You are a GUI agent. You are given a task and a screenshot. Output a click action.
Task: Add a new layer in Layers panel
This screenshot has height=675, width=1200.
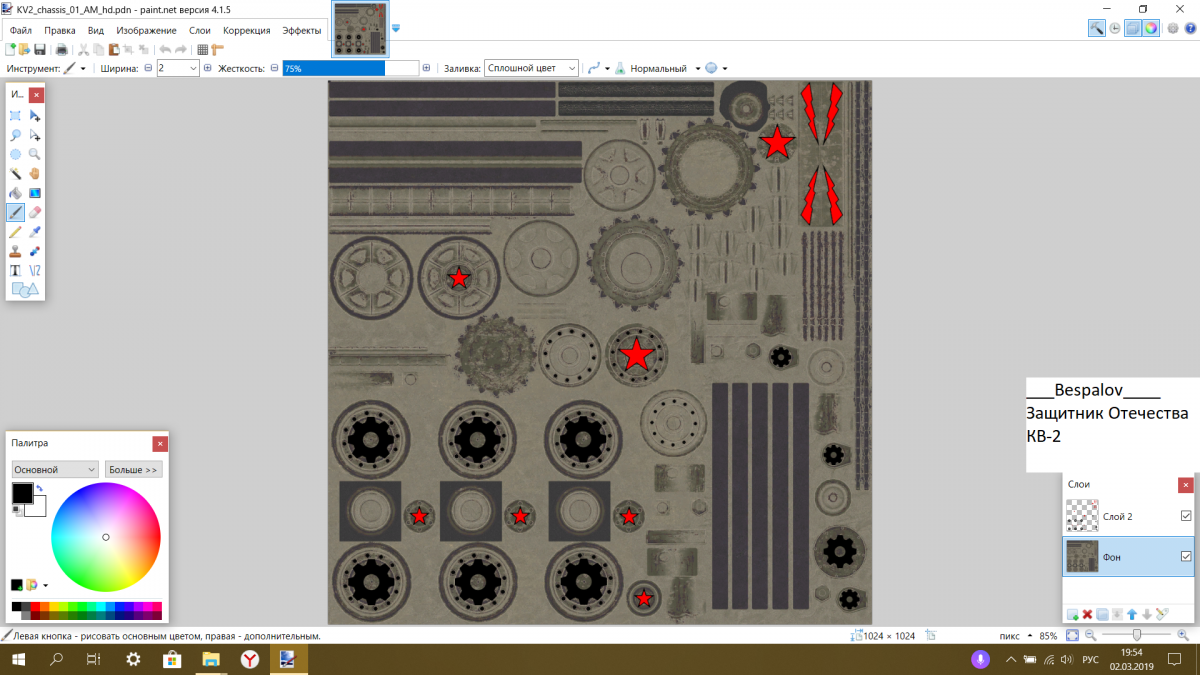tap(1072, 614)
